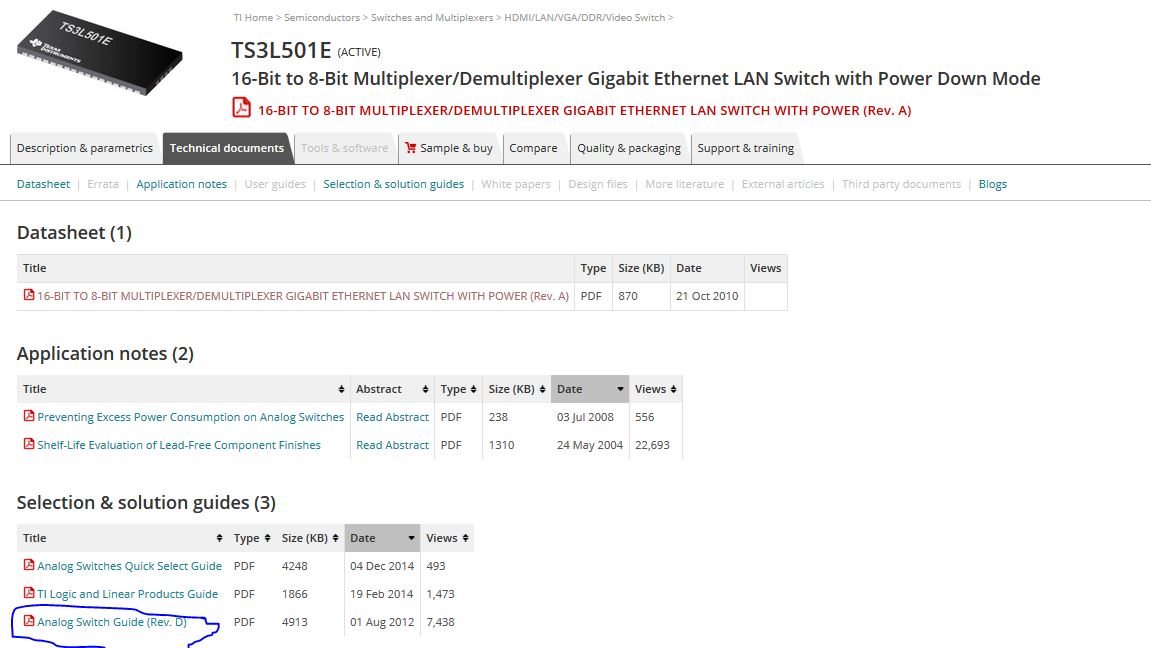This screenshot has width=1151, height=648.
Task: Open Sample & buy tab
Action: point(449,148)
